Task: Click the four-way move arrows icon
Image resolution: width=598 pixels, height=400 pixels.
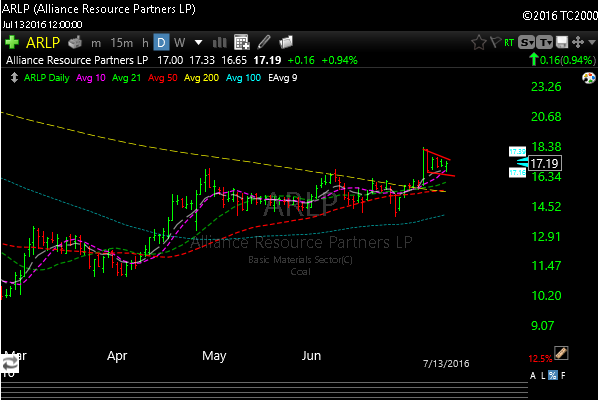Action: 578,42
